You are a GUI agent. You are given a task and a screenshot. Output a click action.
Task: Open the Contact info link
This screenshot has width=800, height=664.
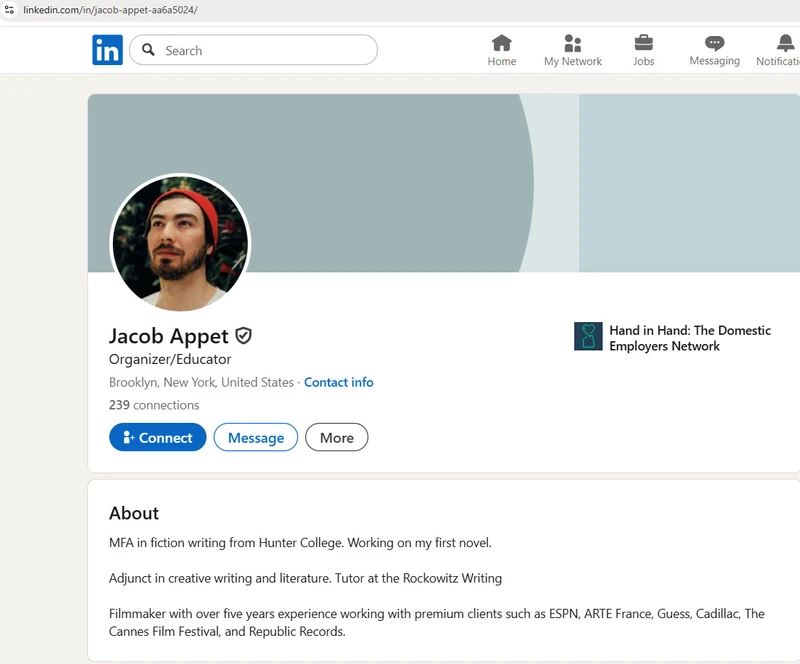(x=339, y=382)
